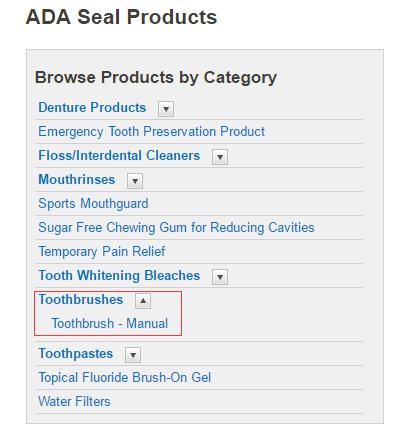Open the Toothpastes category link
This screenshot has height=433, width=407.
(76, 354)
